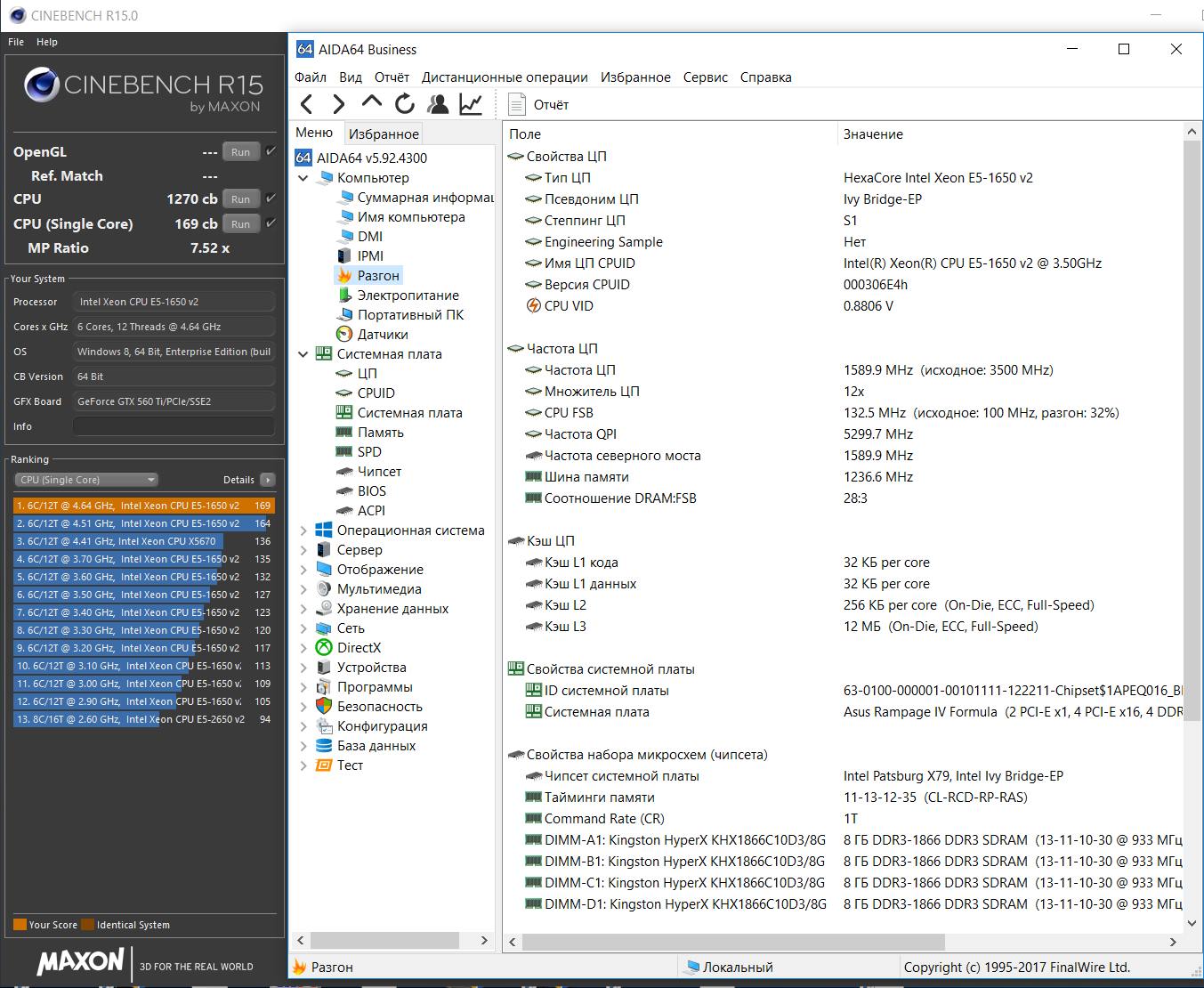
Task: Select the Конфигурация config icon
Action: pyautogui.click(x=324, y=726)
